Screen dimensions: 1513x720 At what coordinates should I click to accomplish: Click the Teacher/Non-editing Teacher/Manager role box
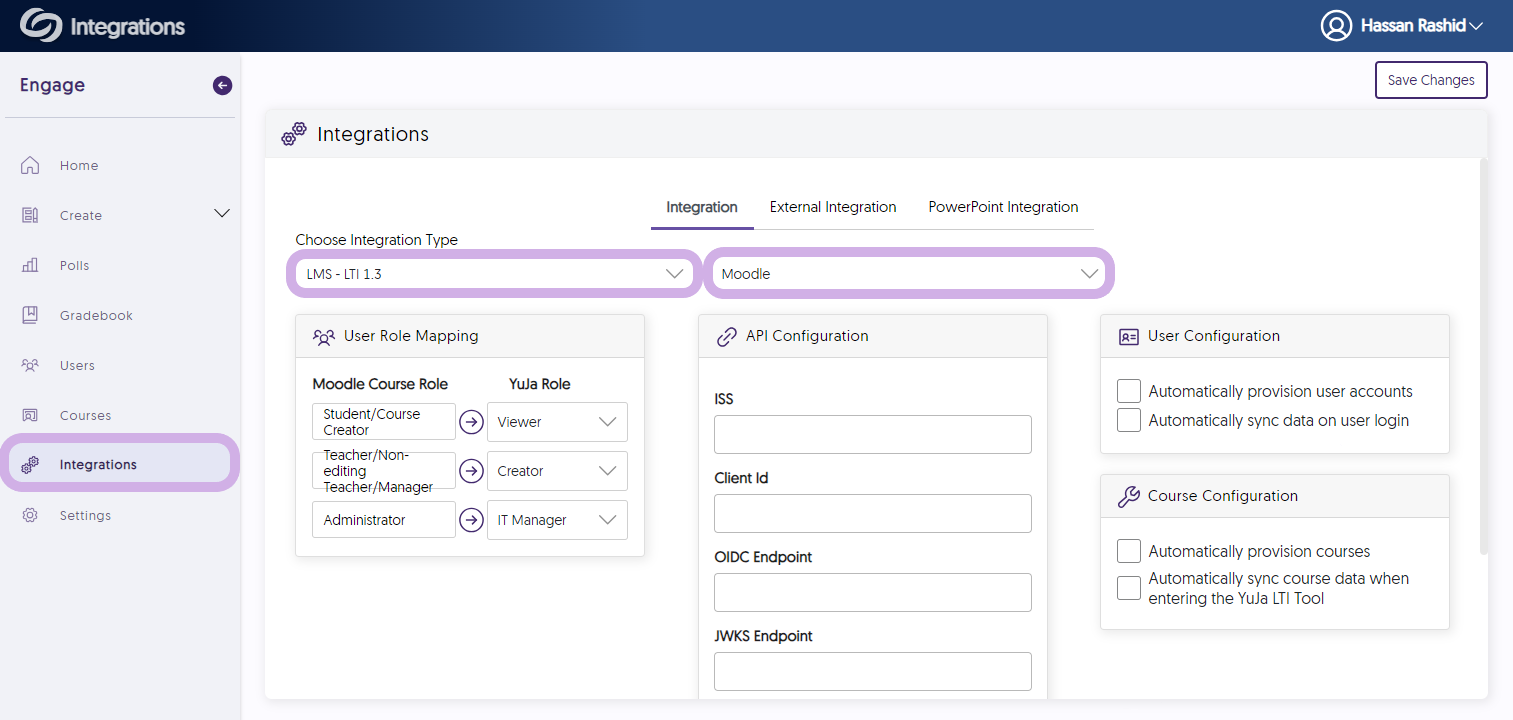coord(384,471)
